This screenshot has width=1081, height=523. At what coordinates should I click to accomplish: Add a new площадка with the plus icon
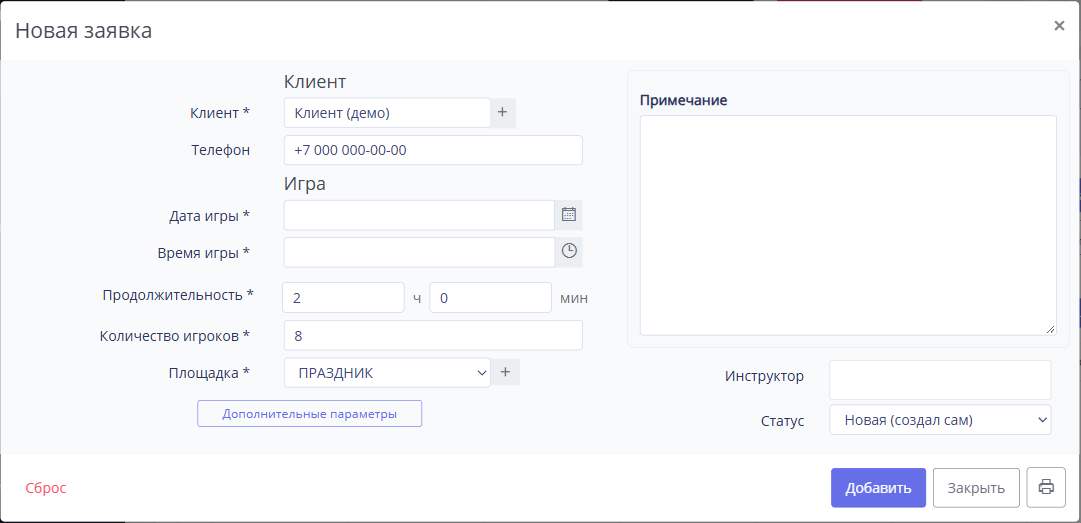pyautogui.click(x=505, y=372)
